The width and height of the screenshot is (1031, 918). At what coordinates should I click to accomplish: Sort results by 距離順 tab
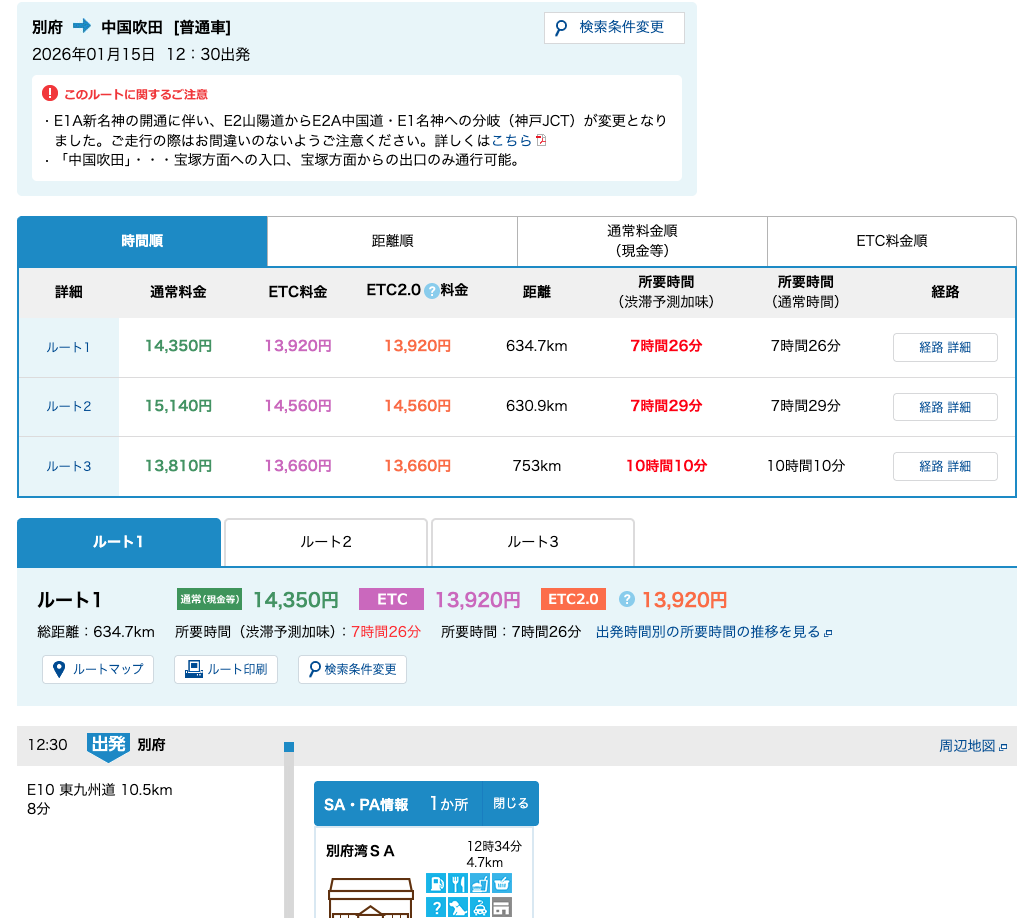392,241
